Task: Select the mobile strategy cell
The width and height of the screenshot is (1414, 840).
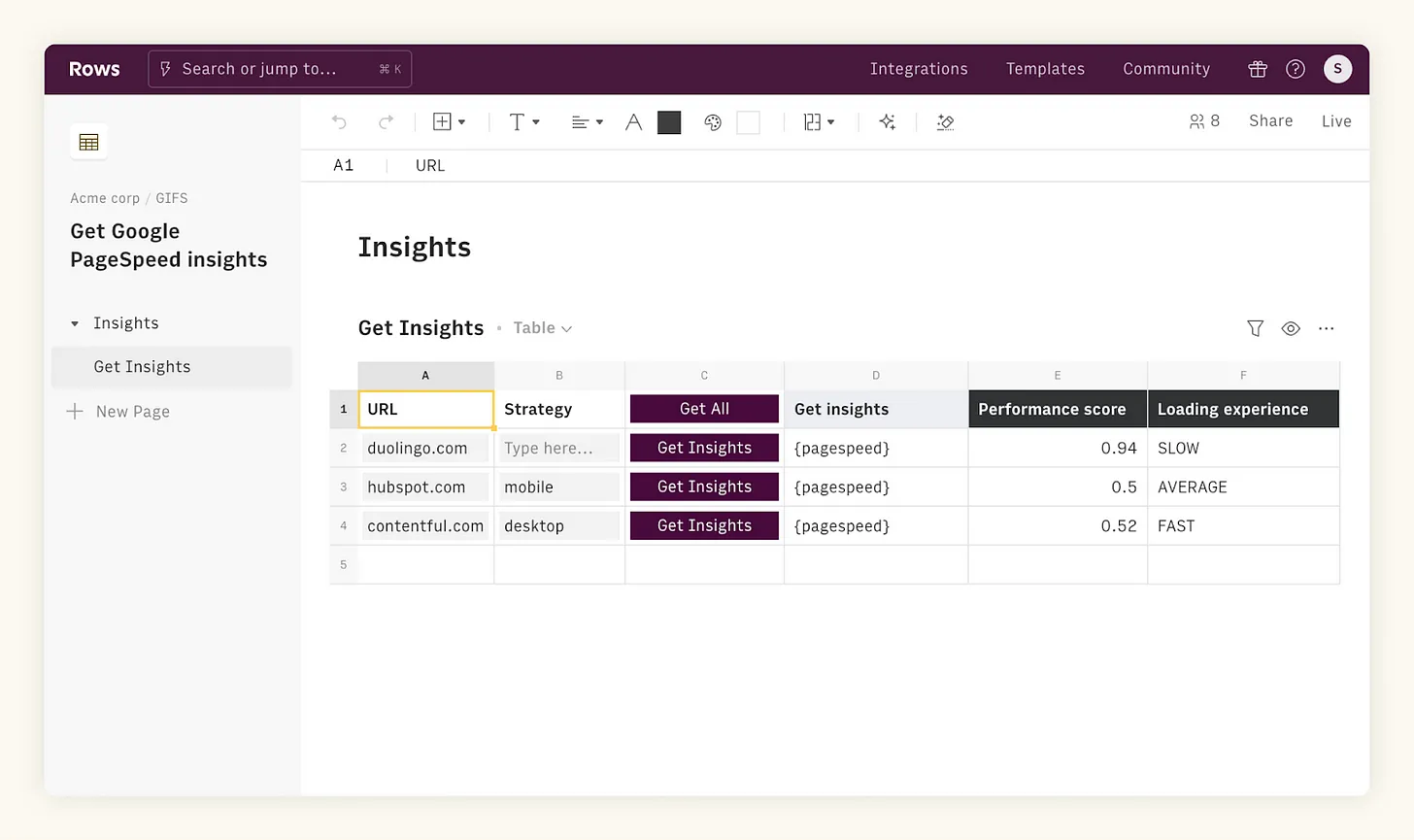Action: tap(559, 487)
